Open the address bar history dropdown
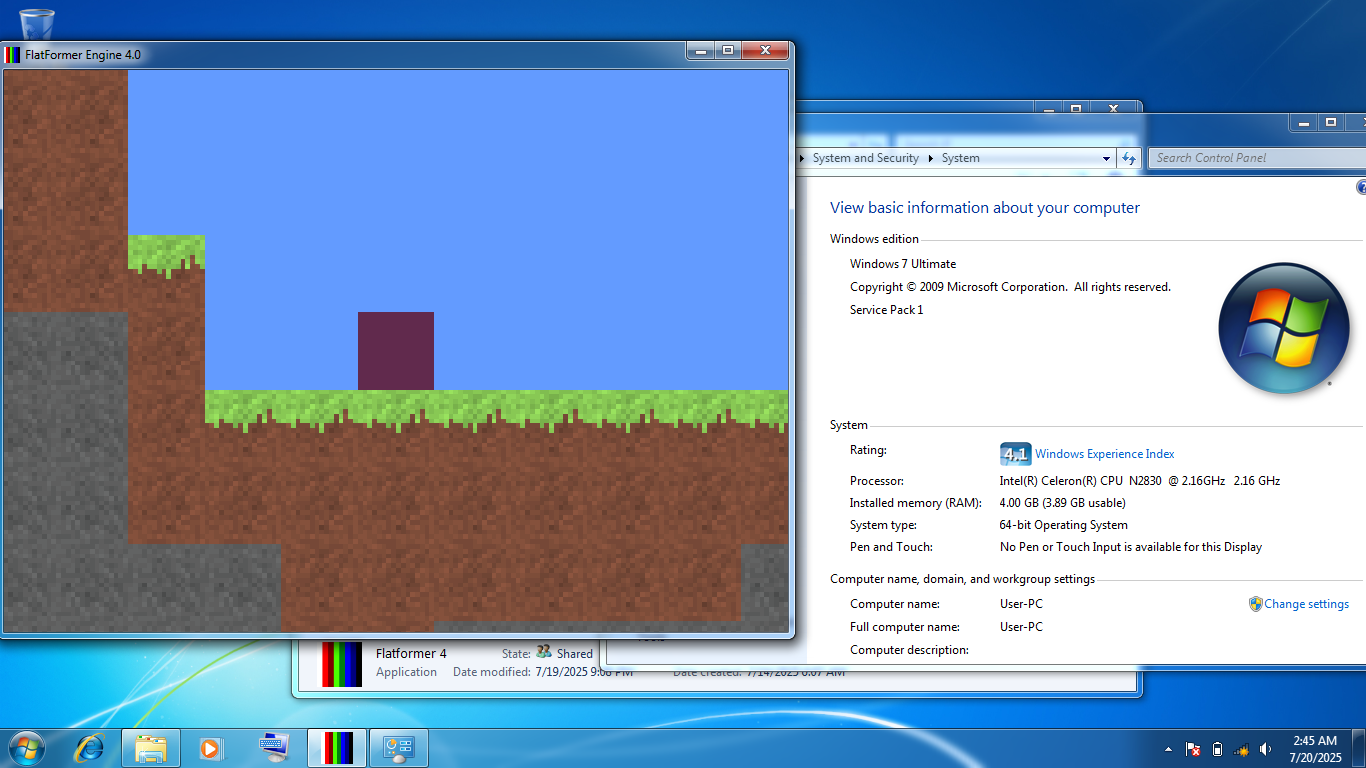Screen dimensions: 1366x768 click(1106, 158)
